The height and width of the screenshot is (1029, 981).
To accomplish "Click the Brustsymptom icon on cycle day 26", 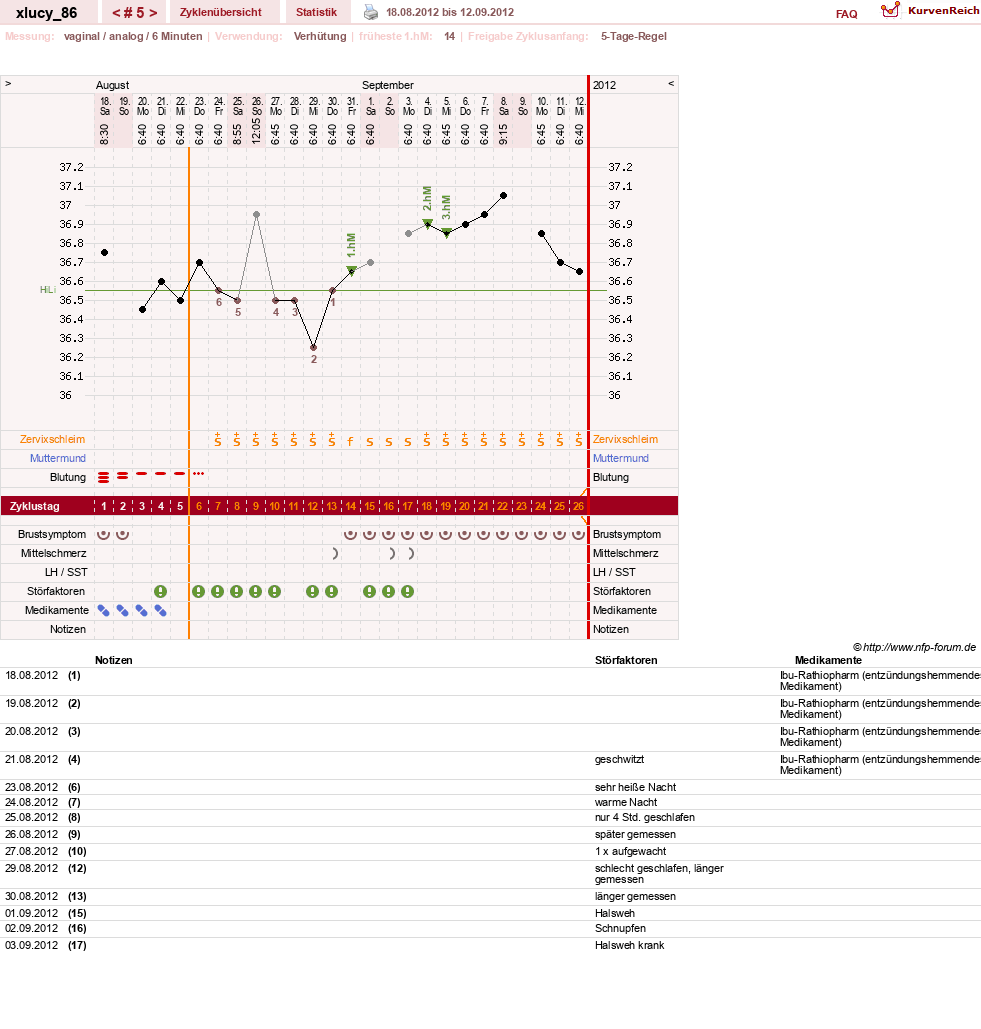I will tap(578, 534).
